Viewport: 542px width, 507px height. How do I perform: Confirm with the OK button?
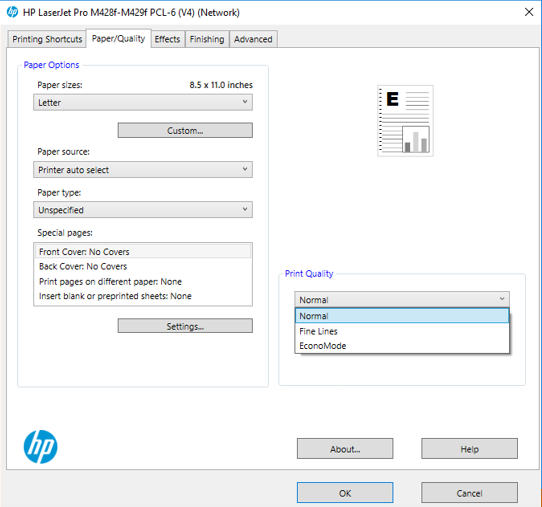(x=345, y=492)
